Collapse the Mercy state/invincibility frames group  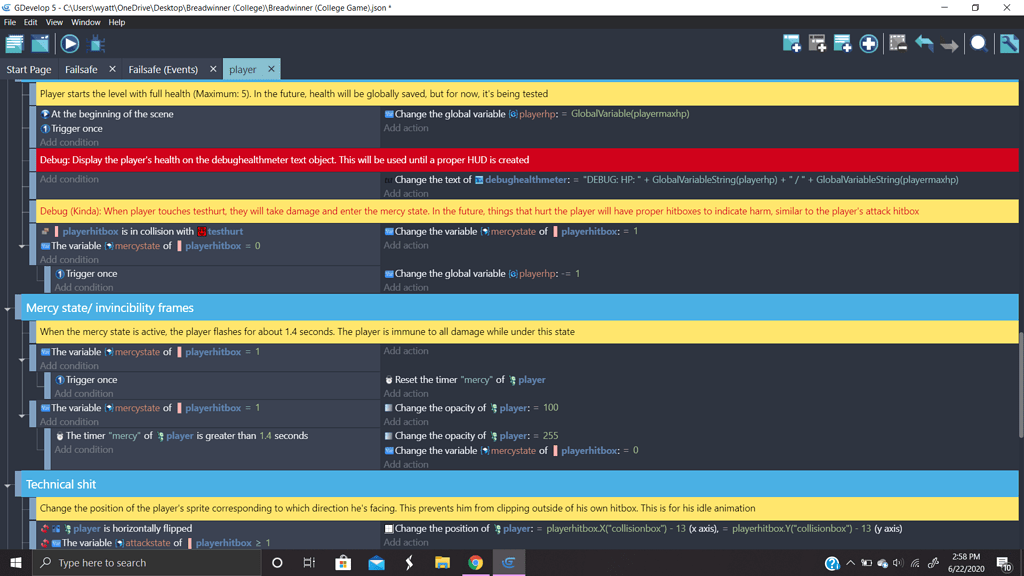click(x=8, y=308)
